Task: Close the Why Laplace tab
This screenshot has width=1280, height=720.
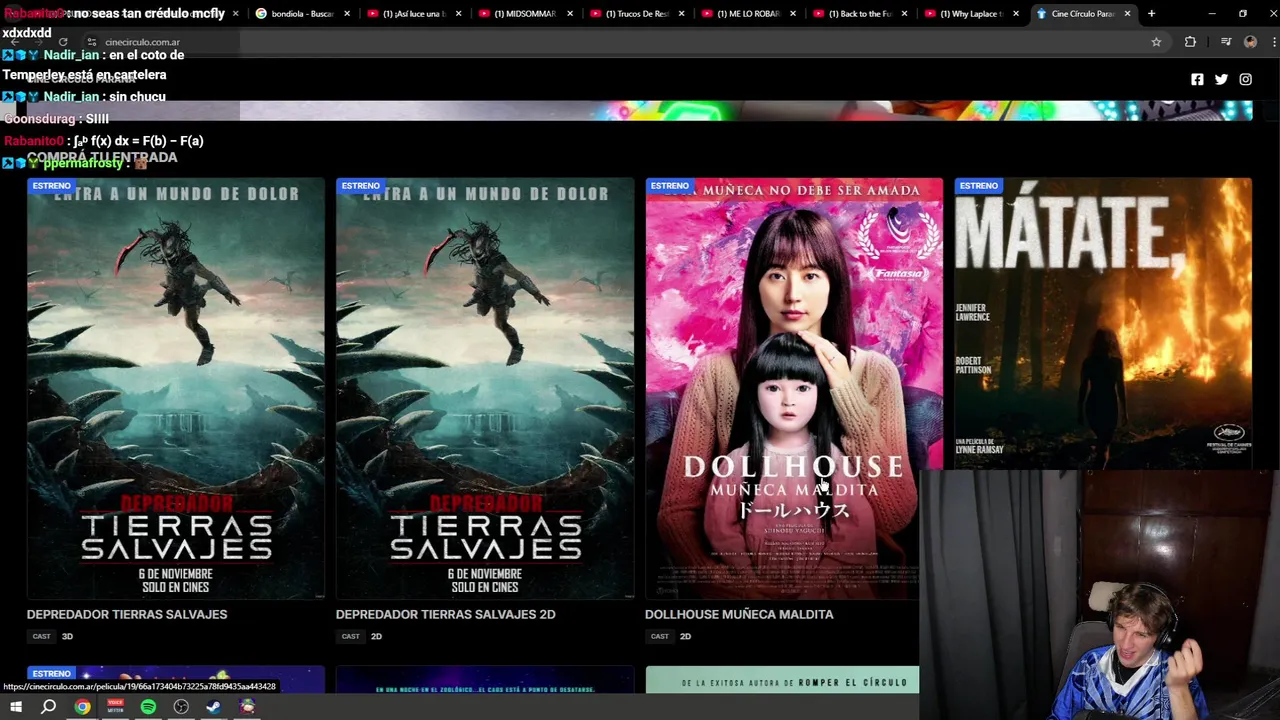Action: pos(1016,13)
